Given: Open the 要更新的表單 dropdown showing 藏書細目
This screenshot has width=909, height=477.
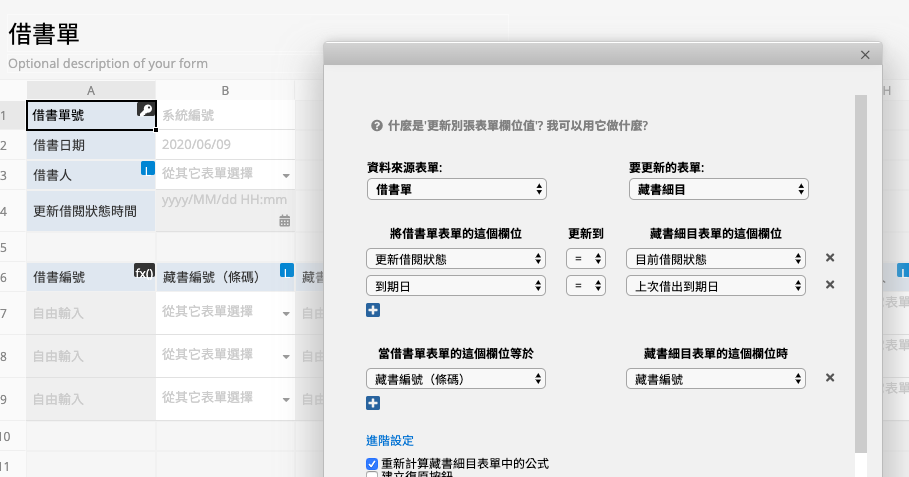Looking at the screenshot, I should 718,189.
